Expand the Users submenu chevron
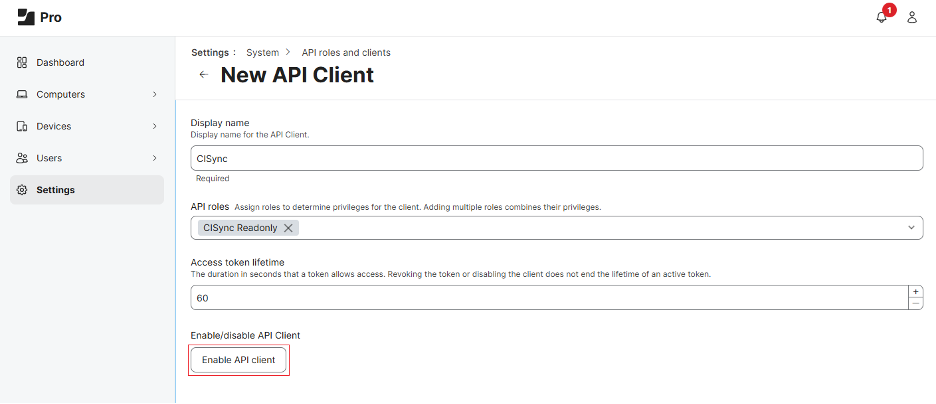936x404 pixels. click(155, 158)
